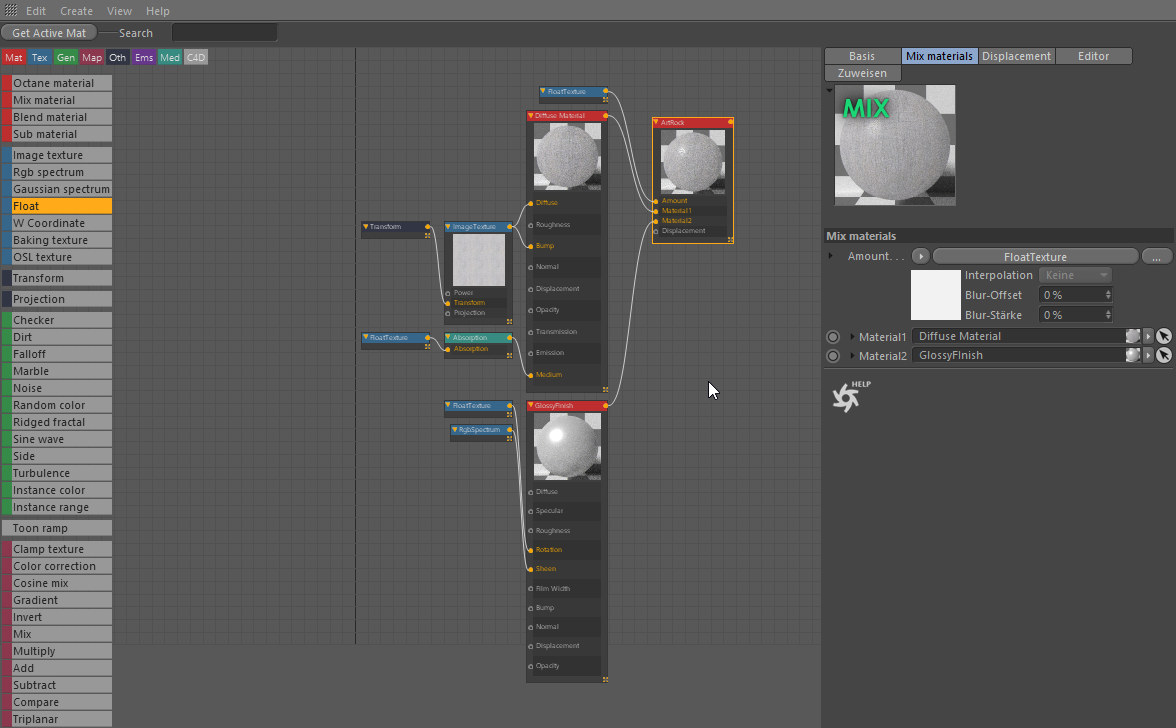Screen dimensions: 1176x728
Task: Click the output port of ArtRock node
Action: pyautogui.click(x=730, y=122)
